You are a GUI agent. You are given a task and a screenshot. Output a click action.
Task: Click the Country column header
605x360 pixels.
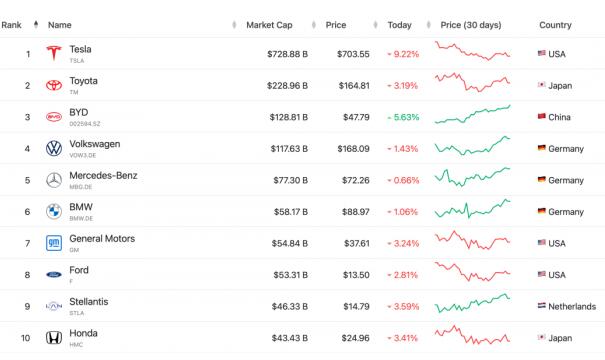[x=555, y=25]
